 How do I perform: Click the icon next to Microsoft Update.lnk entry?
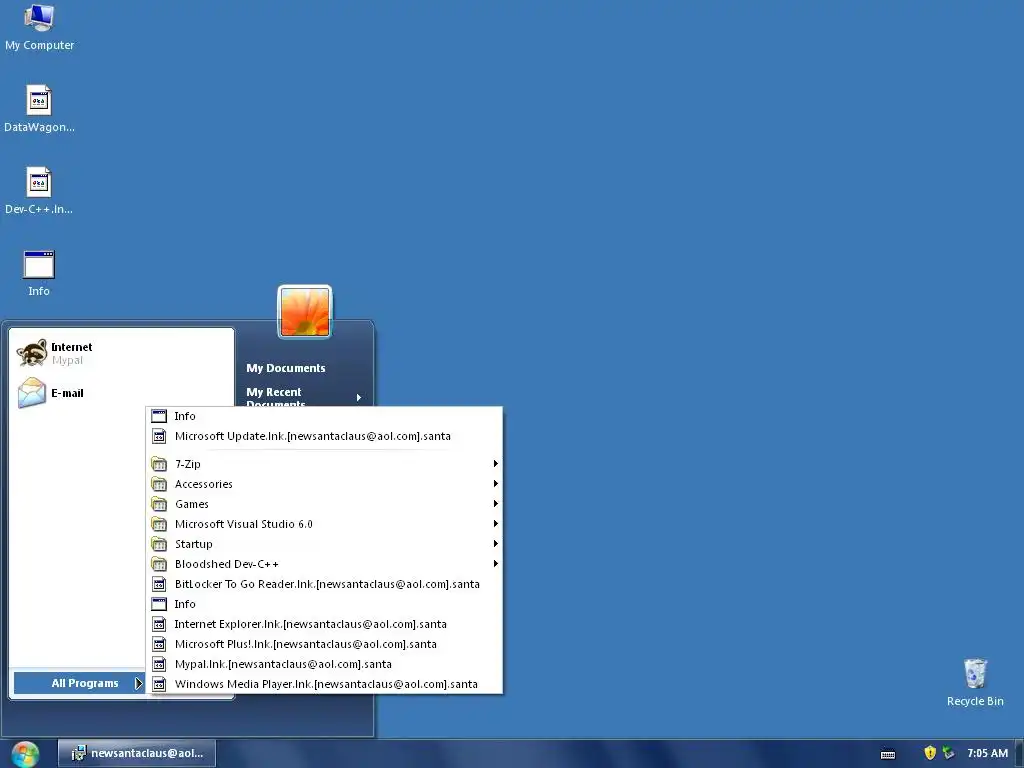click(x=159, y=436)
